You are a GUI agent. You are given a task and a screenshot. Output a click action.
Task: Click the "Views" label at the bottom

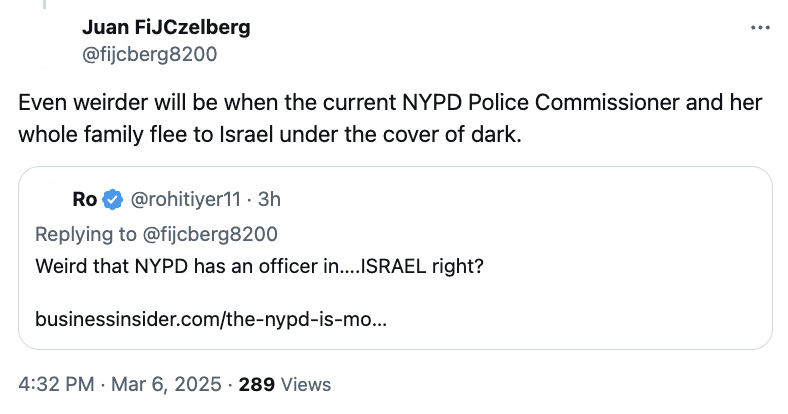pos(305,384)
